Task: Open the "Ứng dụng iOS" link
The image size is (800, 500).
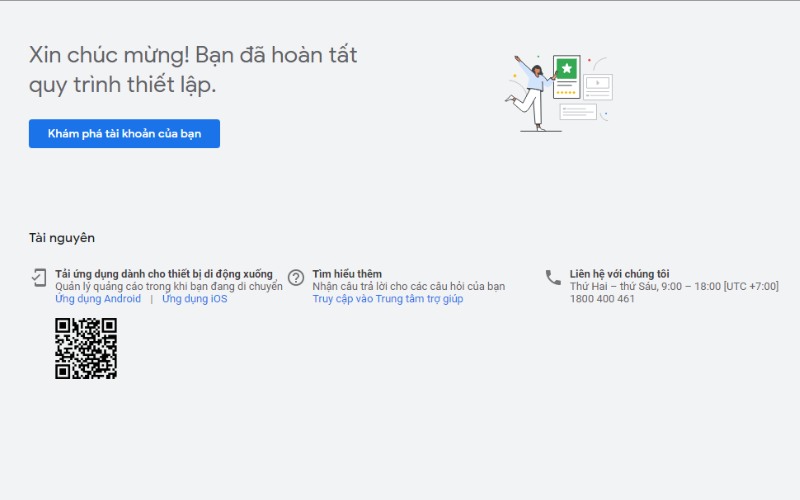Action: click(194, 299)
